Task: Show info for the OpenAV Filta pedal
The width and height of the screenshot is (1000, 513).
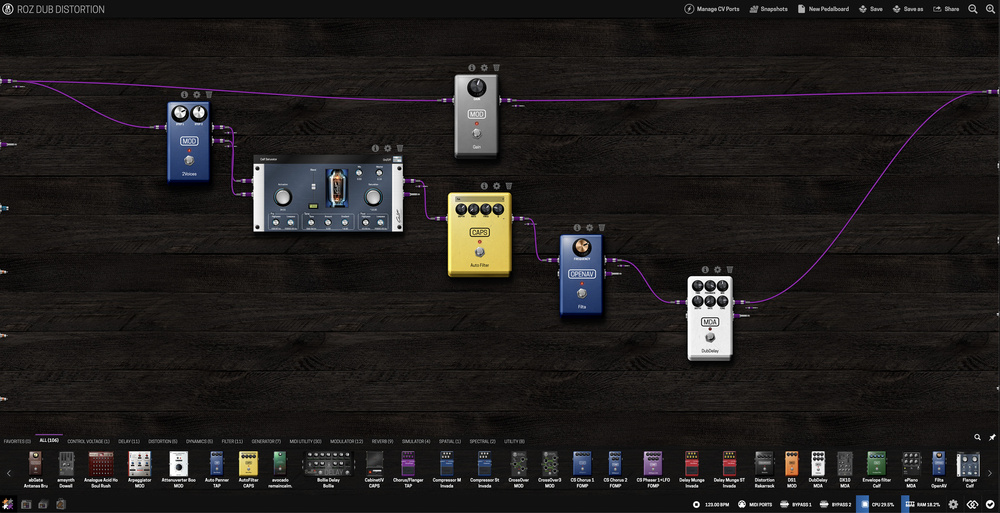Action: [x=577, y=227]
